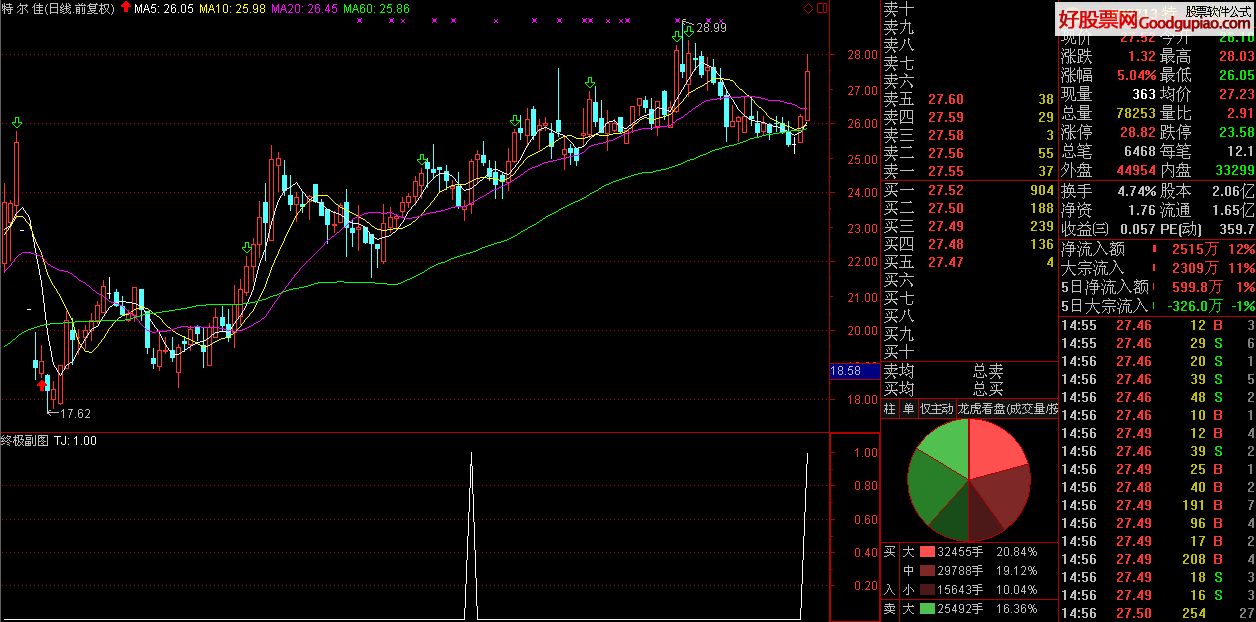The height and width of the screenshot is (622, 1256).
Task: Click the red swatch next to 32455手
Action: (926, 551)
